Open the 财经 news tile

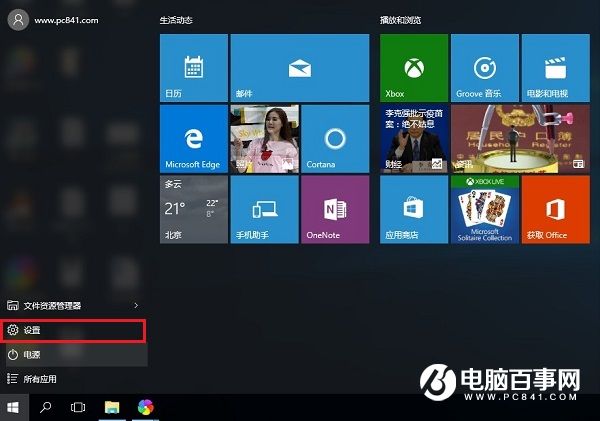[414, 139]
